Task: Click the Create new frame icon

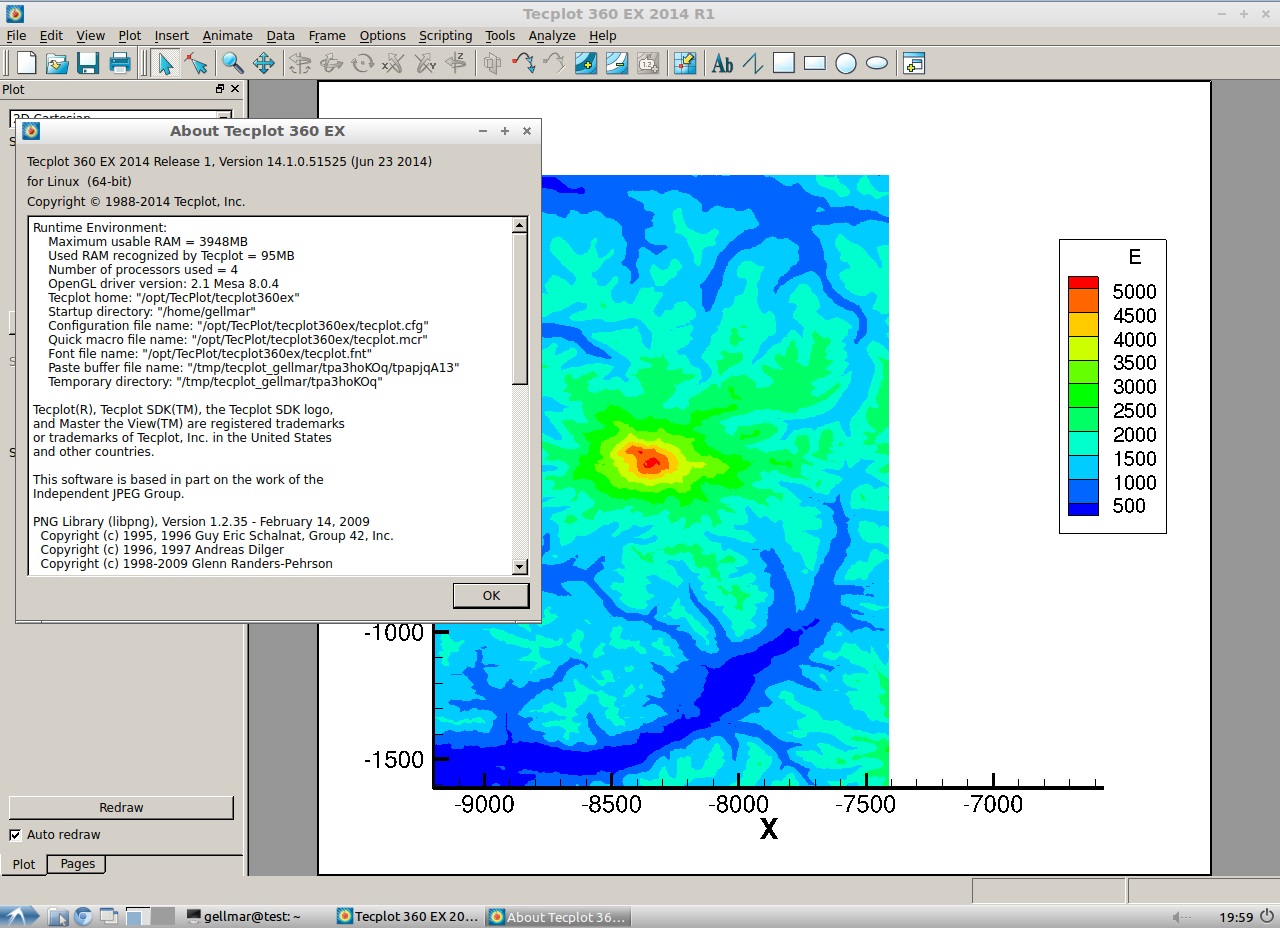Action: (913, 63)
